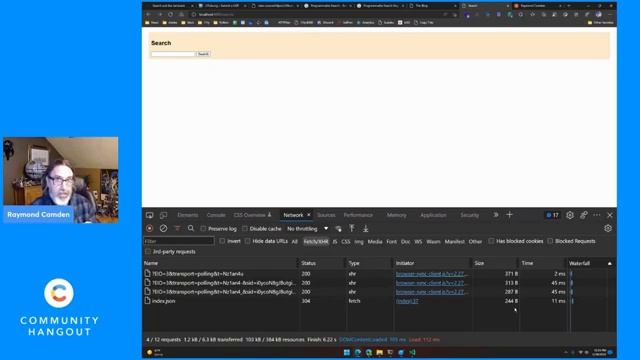Switch to the Sources tab
Image resolution: width=640 pixels, height=360 pixels.
tap(326, 215)
